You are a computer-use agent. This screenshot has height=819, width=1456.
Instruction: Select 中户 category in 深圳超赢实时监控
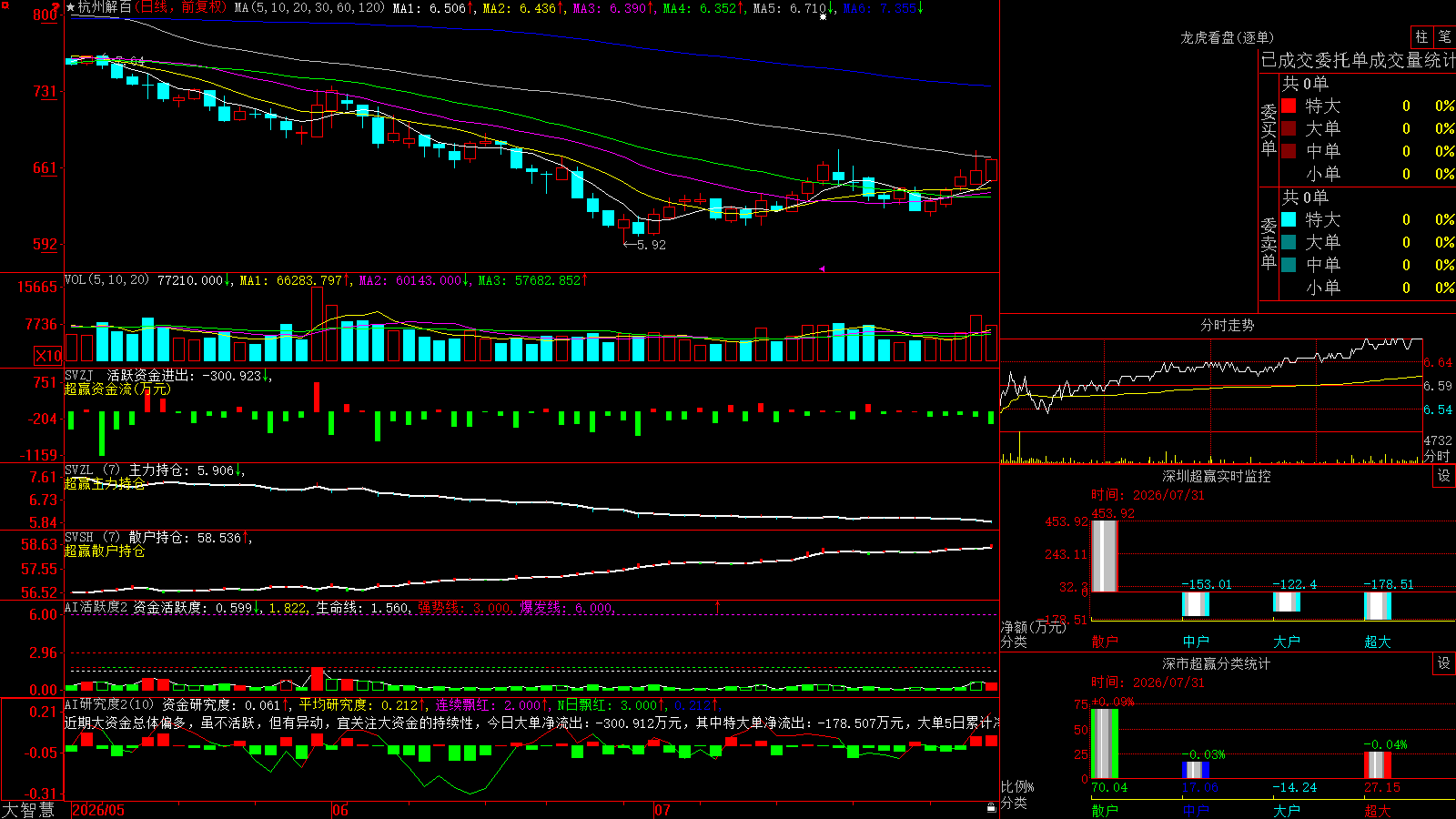pos(1196,642)
